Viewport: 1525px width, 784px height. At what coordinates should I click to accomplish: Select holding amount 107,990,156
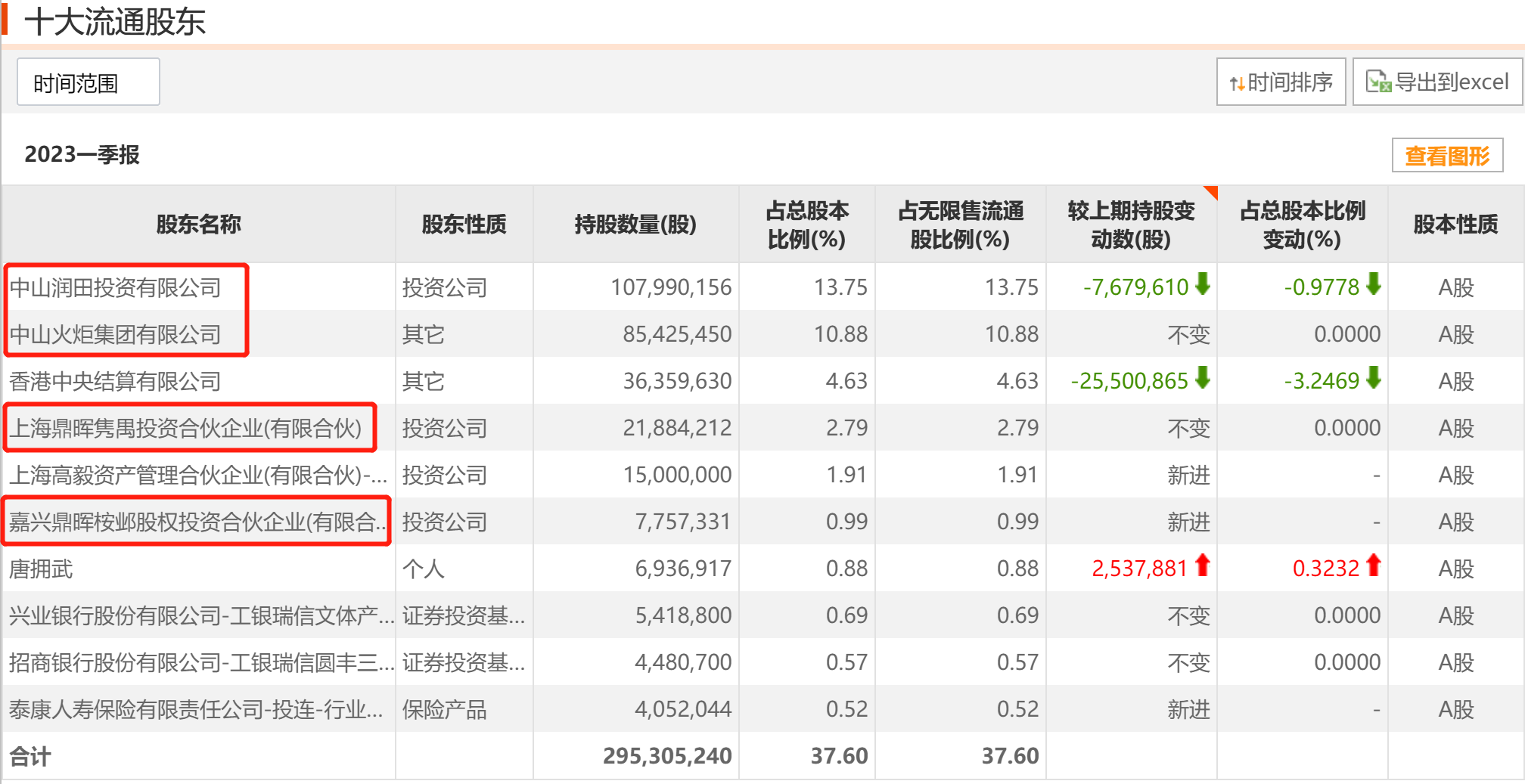(671, 287)
